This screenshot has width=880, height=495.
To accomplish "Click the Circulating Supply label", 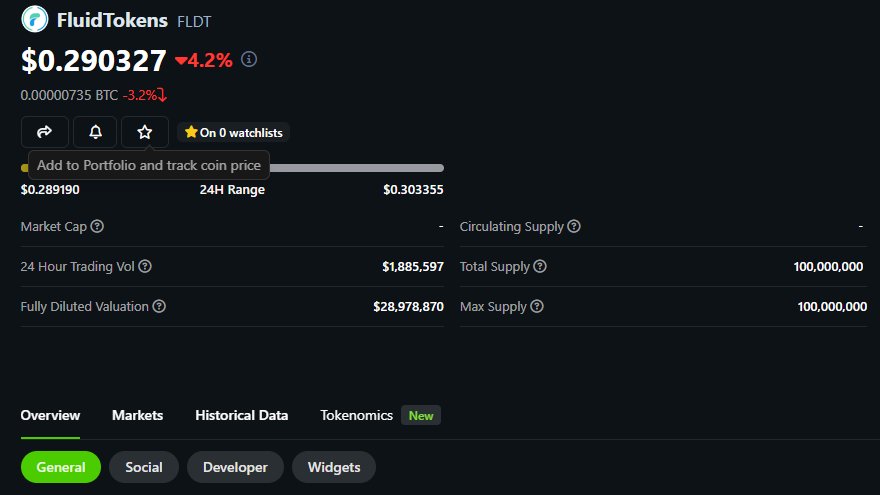I will (x=511, y=226).
